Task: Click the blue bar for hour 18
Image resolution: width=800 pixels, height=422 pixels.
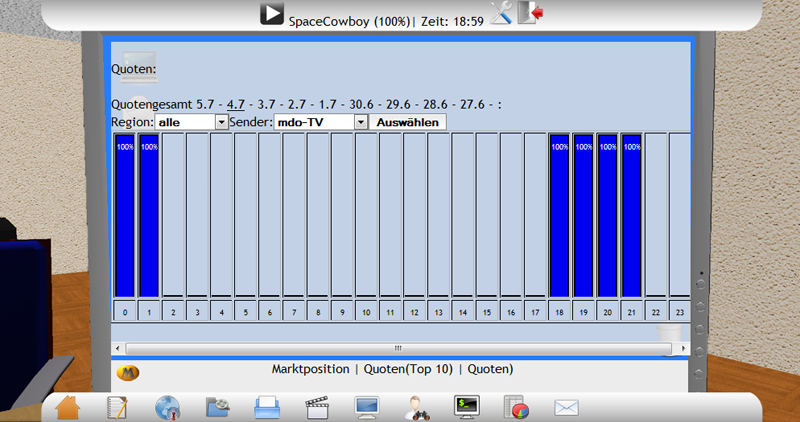Action: [x=559, y=215]
